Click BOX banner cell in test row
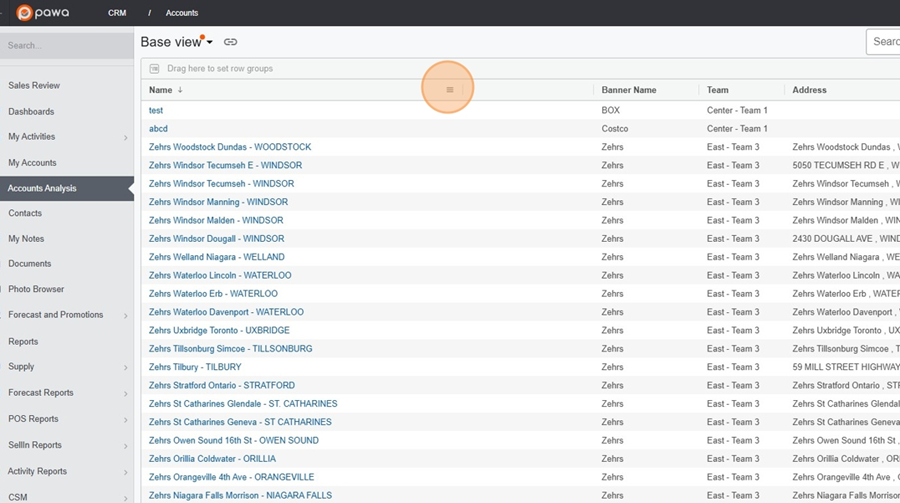 (611, 110)
